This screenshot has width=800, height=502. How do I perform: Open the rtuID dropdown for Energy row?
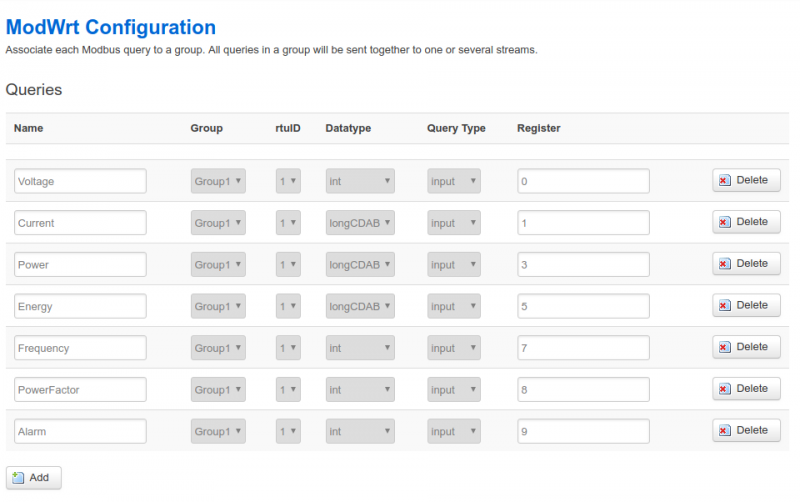pyautogui.click(x=288, y=306)
